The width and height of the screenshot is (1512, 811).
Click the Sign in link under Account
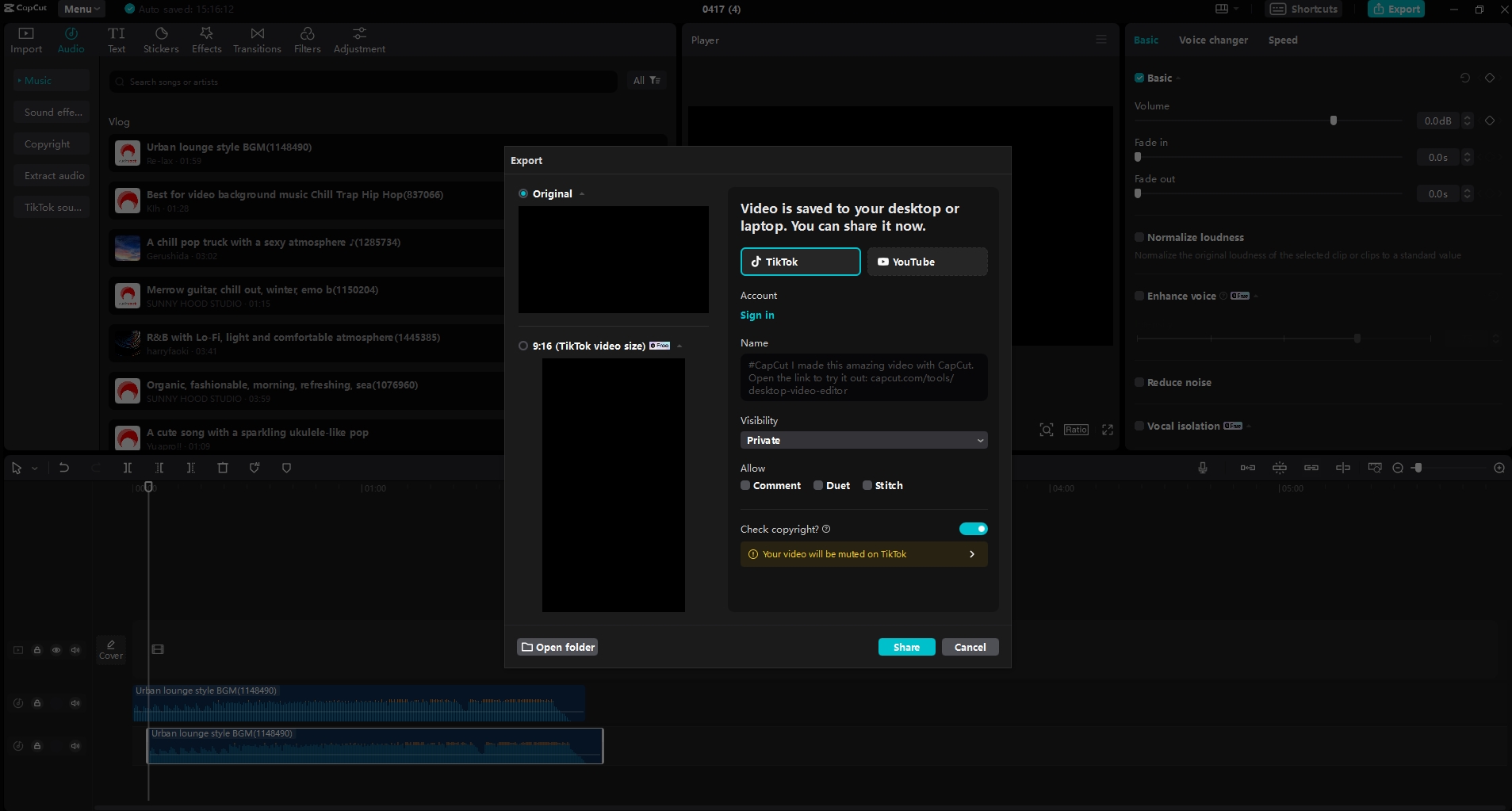[757, 315]
